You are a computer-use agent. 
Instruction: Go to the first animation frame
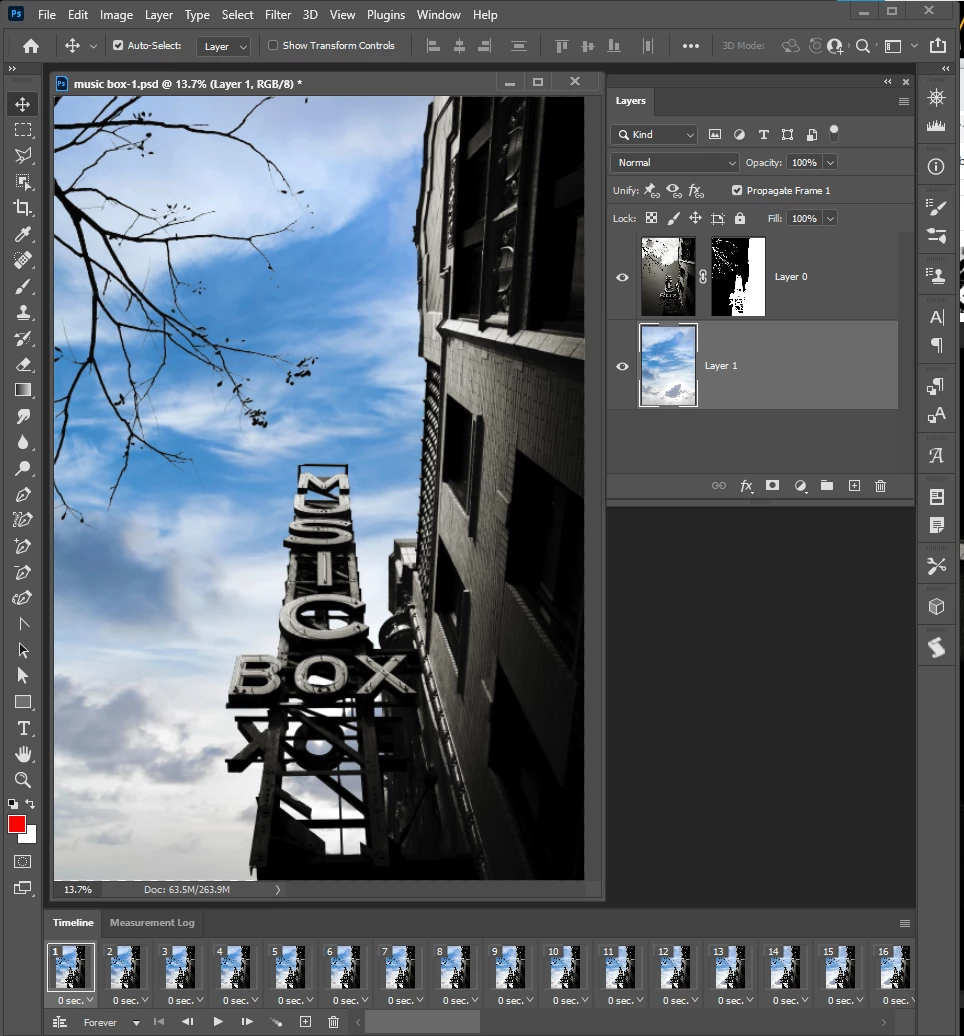(159, 1021)
